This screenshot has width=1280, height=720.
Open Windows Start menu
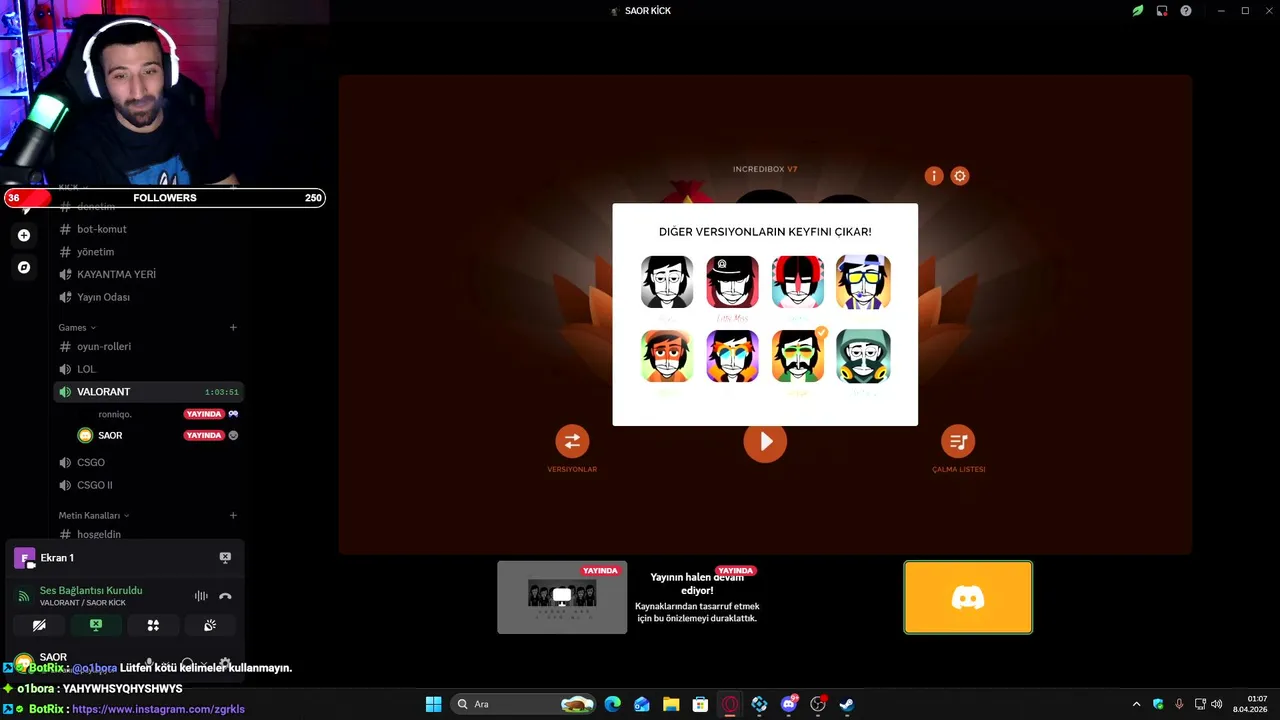click(433, 704)
